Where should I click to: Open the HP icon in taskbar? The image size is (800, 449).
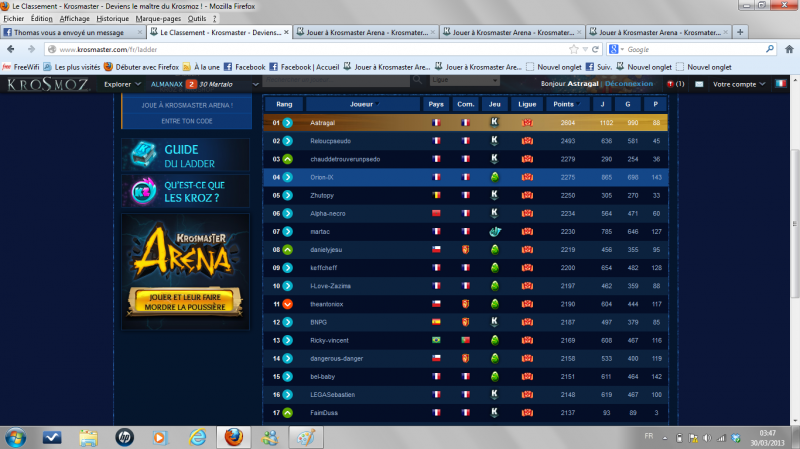point(124,437)
